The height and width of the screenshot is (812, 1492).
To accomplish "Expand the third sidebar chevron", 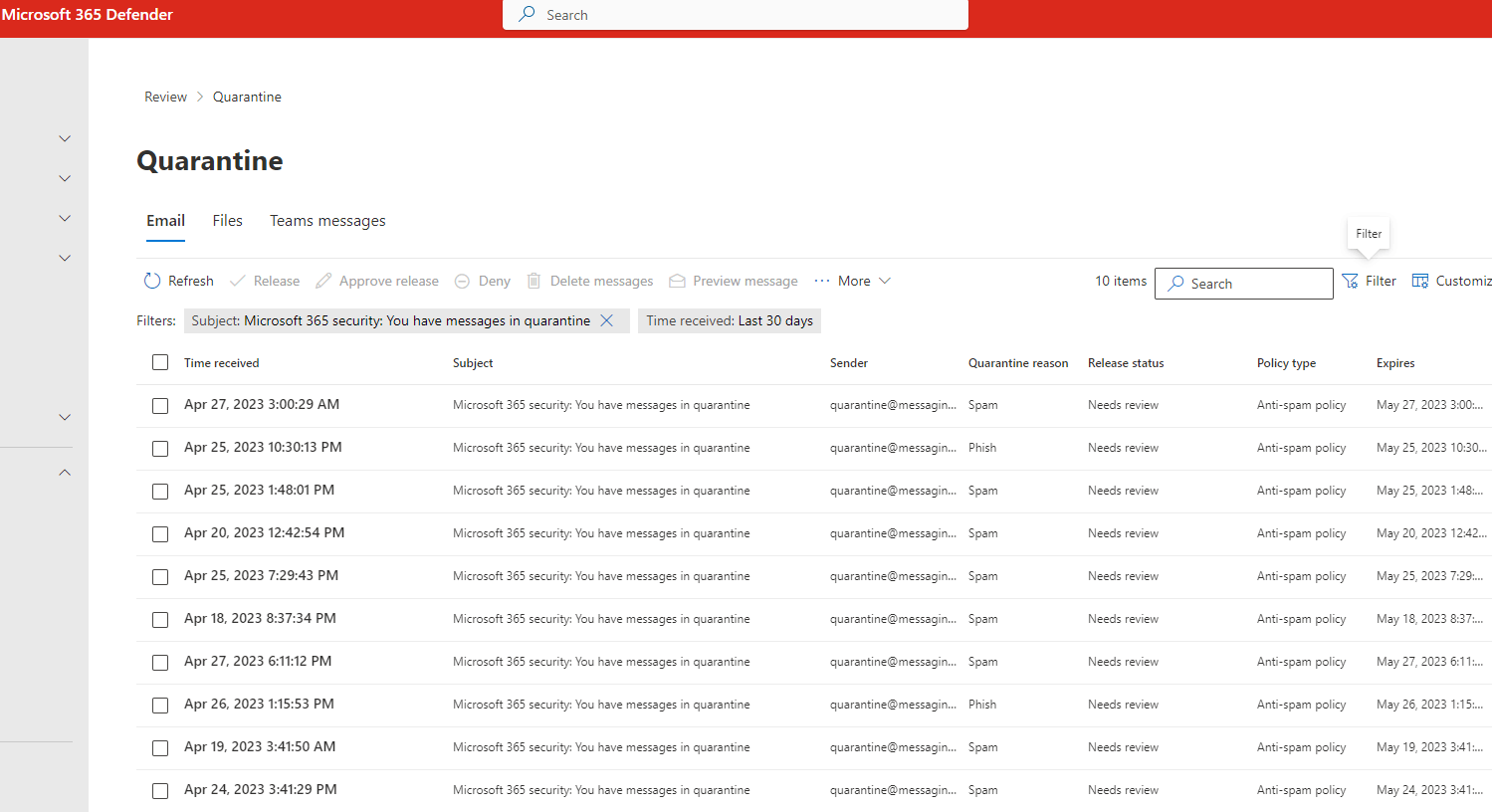I will coord(65,218).
